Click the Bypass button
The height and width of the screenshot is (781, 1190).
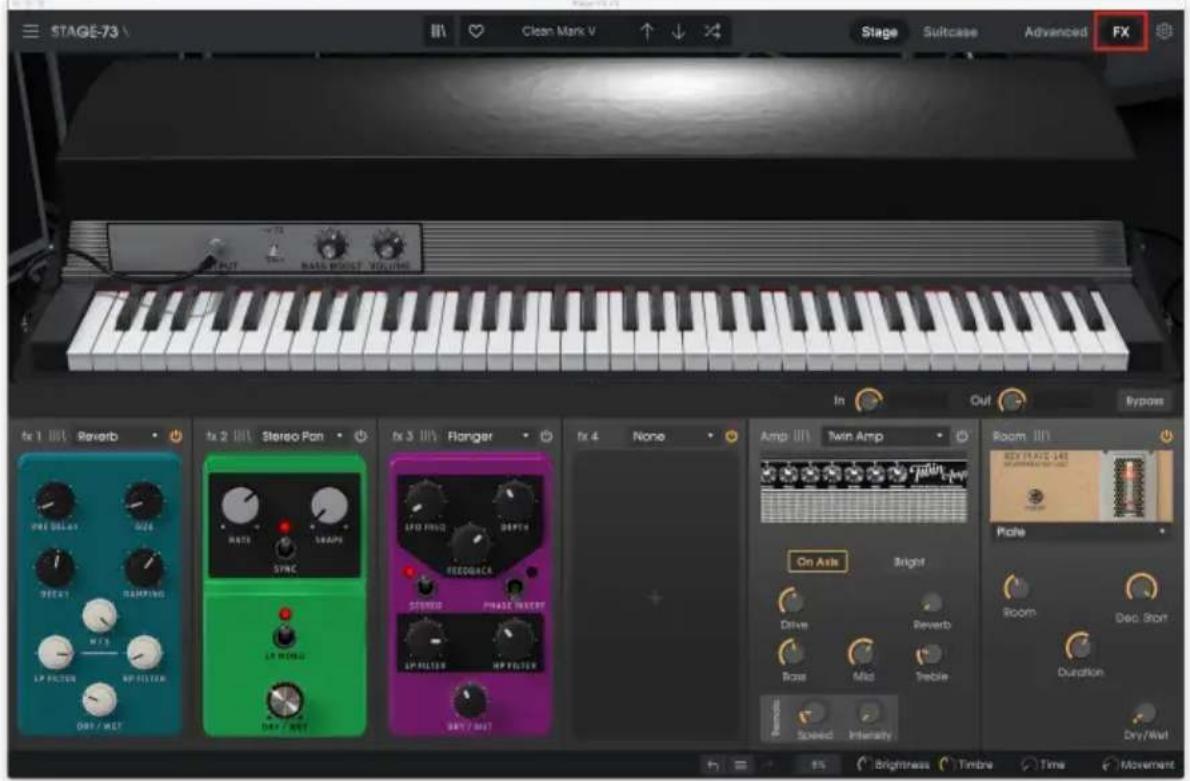1144,401
